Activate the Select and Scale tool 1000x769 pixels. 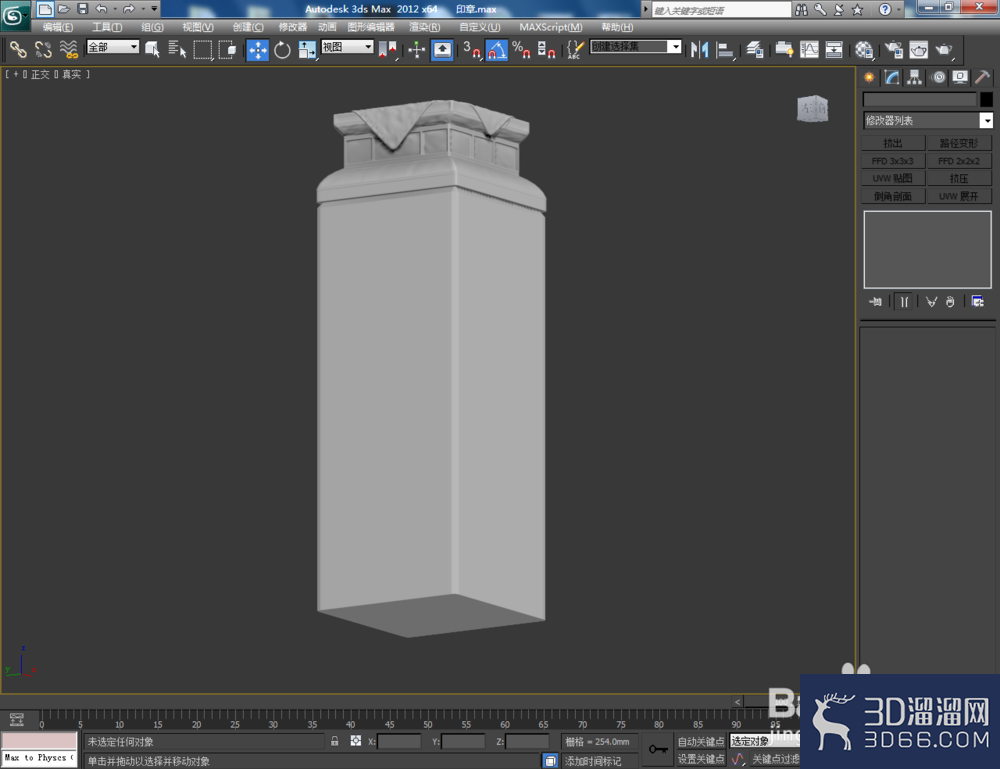[x=307, y=50]
